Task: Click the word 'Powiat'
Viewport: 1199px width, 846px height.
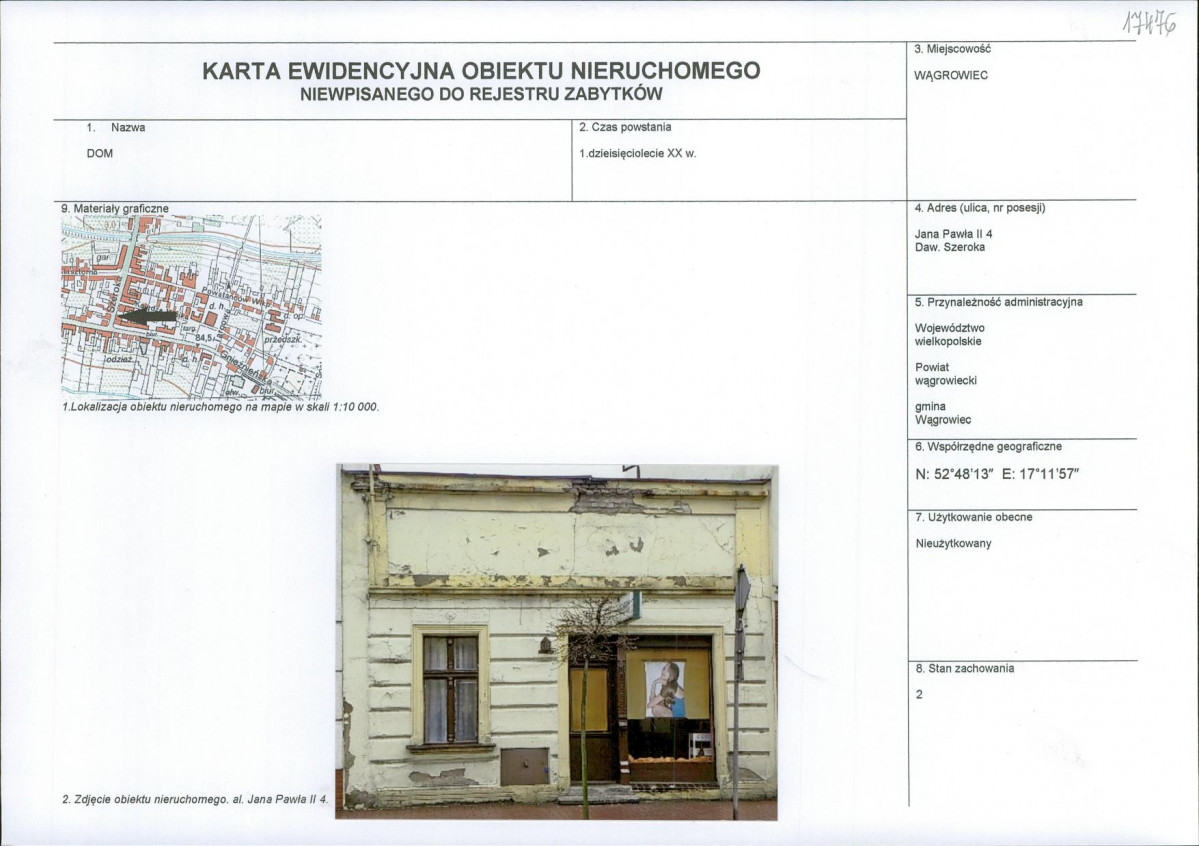Action: [x=931, y=368]
